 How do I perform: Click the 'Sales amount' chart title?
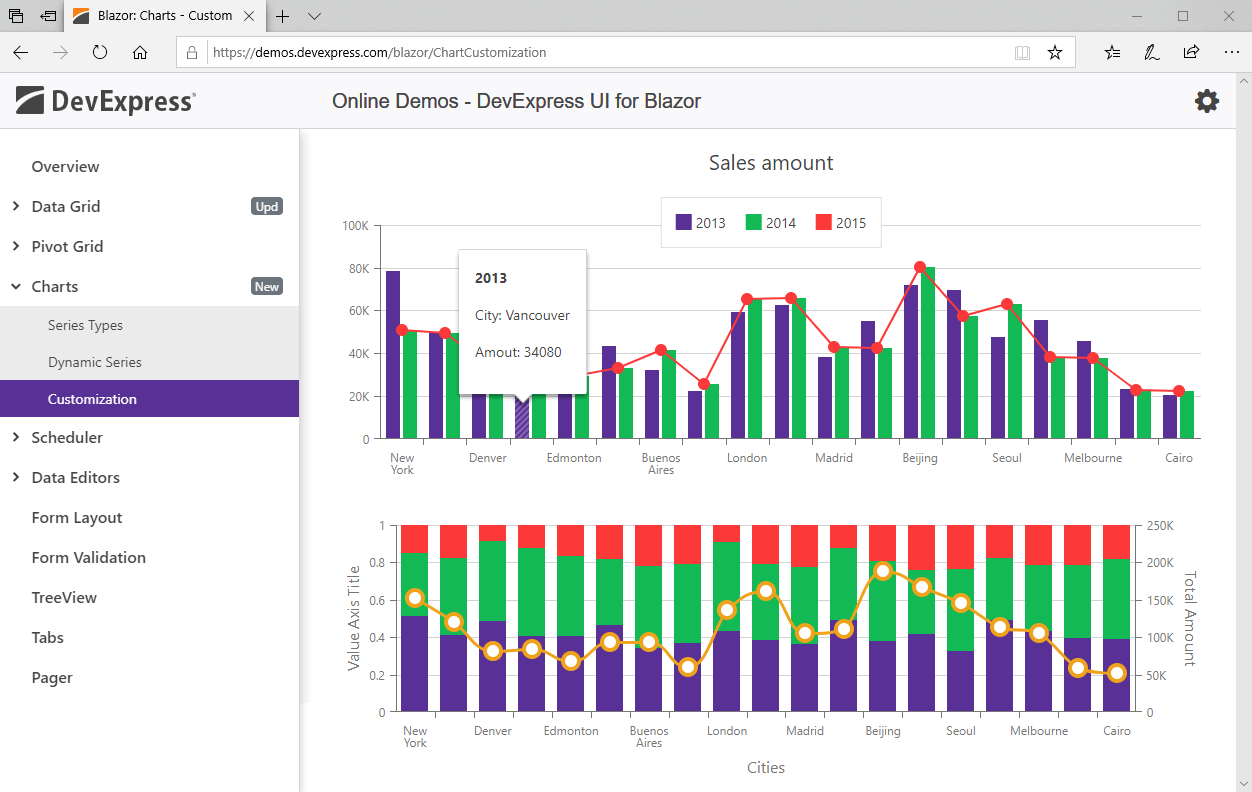tap(771, 163)
